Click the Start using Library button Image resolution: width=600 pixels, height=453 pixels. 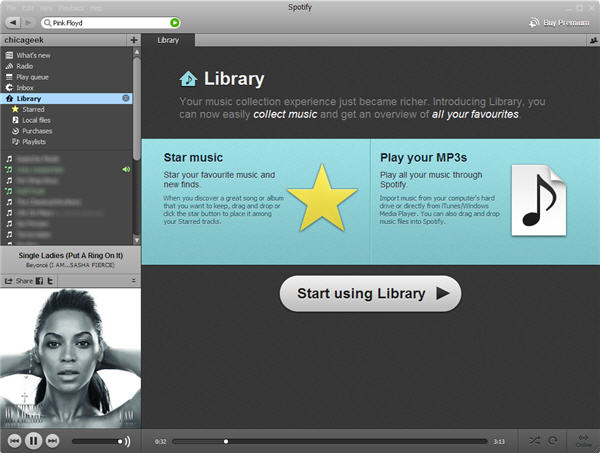(370, 294)
